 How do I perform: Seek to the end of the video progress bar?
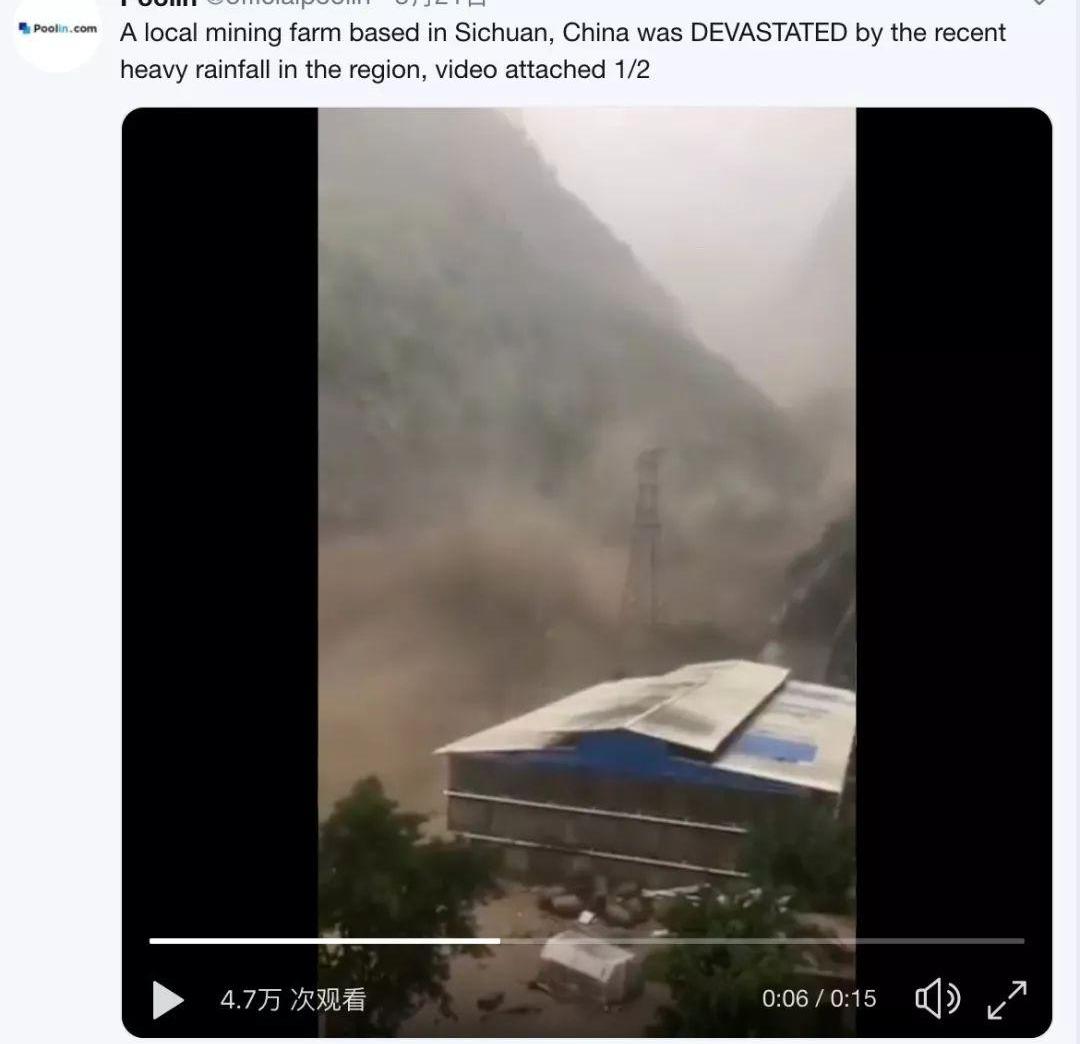point(1023,940)
